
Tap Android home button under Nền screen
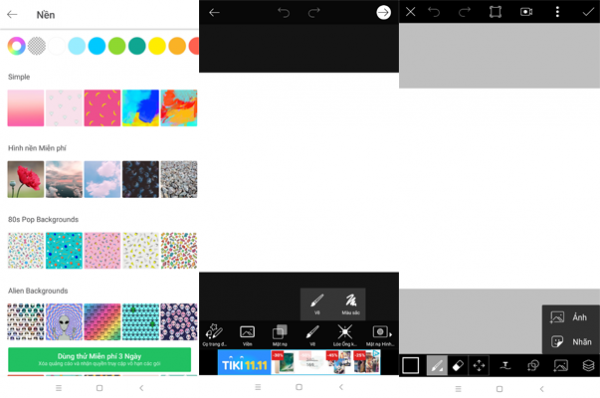tap(99, 388)
